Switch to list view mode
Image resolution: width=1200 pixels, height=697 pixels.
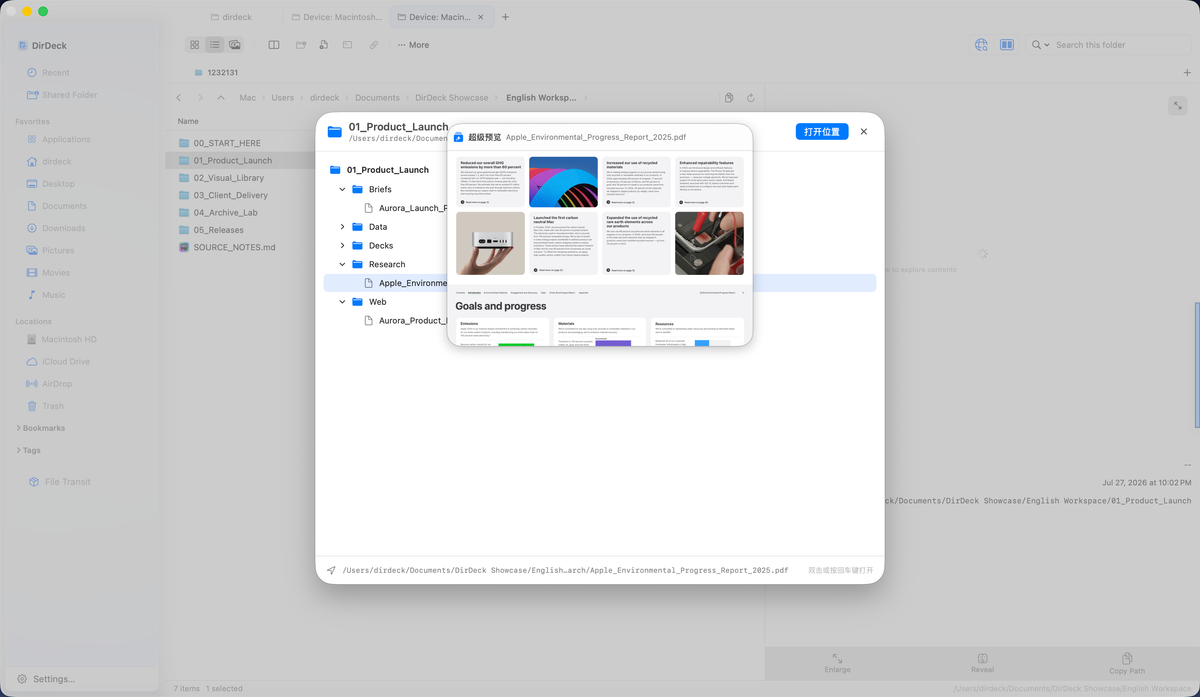pyautogui.click(x=215, y=45)
